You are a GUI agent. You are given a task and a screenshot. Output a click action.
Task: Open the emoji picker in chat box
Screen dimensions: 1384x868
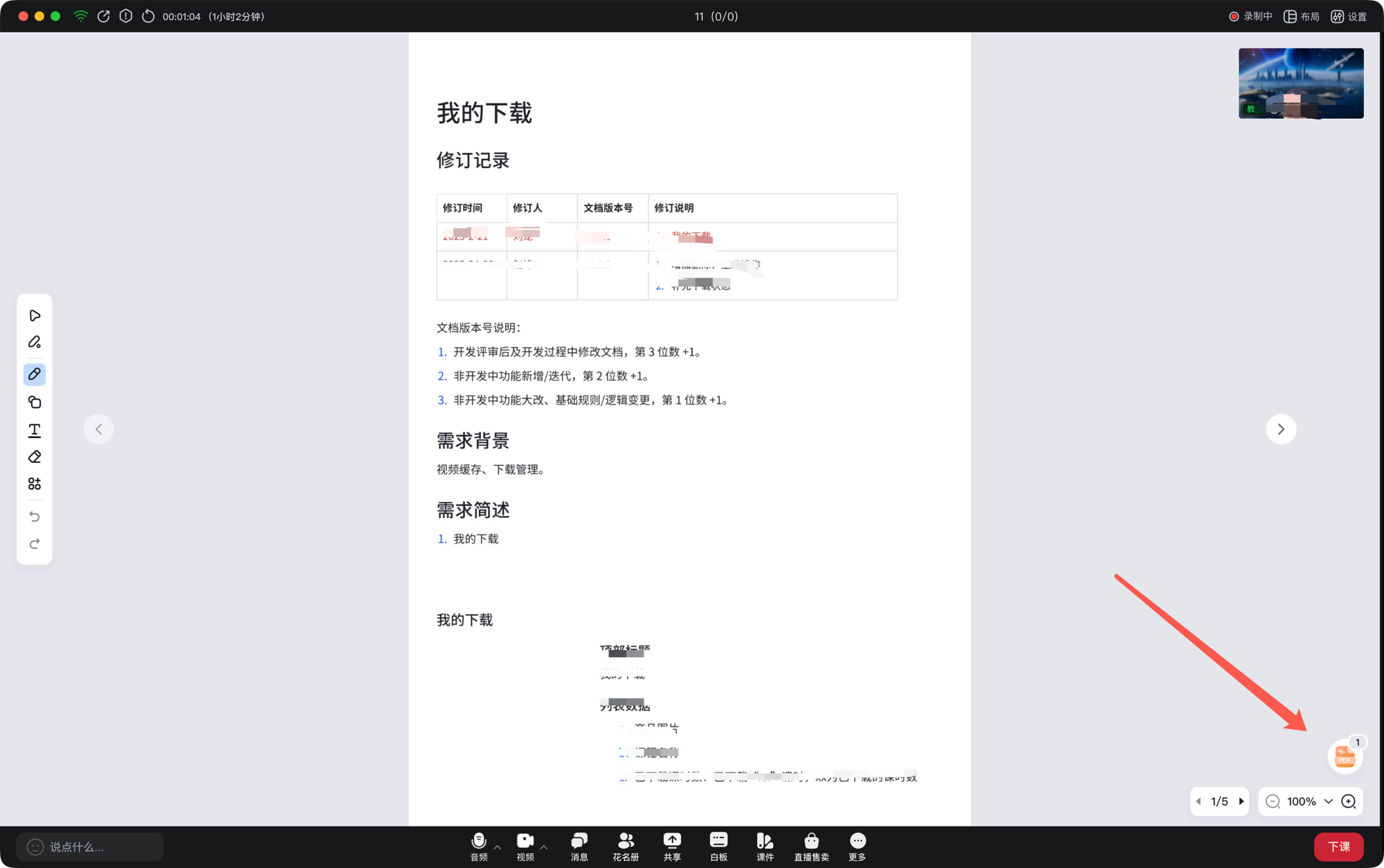[35, 847]
